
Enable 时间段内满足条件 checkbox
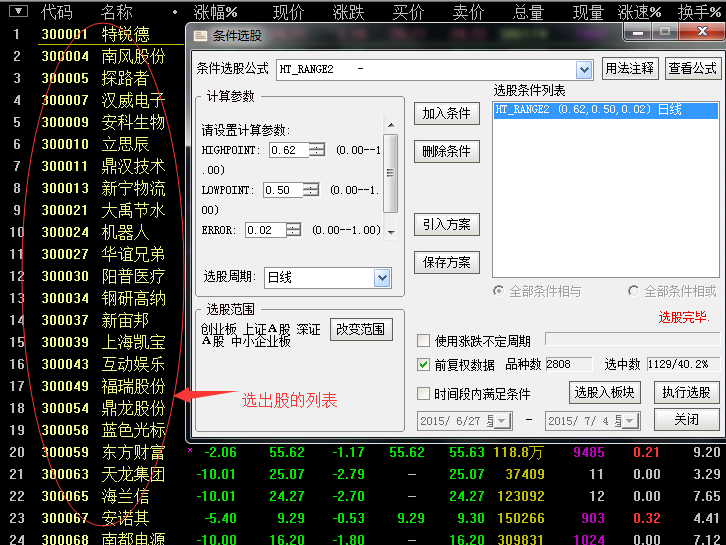pyautogui.click(x=423, y=394)
